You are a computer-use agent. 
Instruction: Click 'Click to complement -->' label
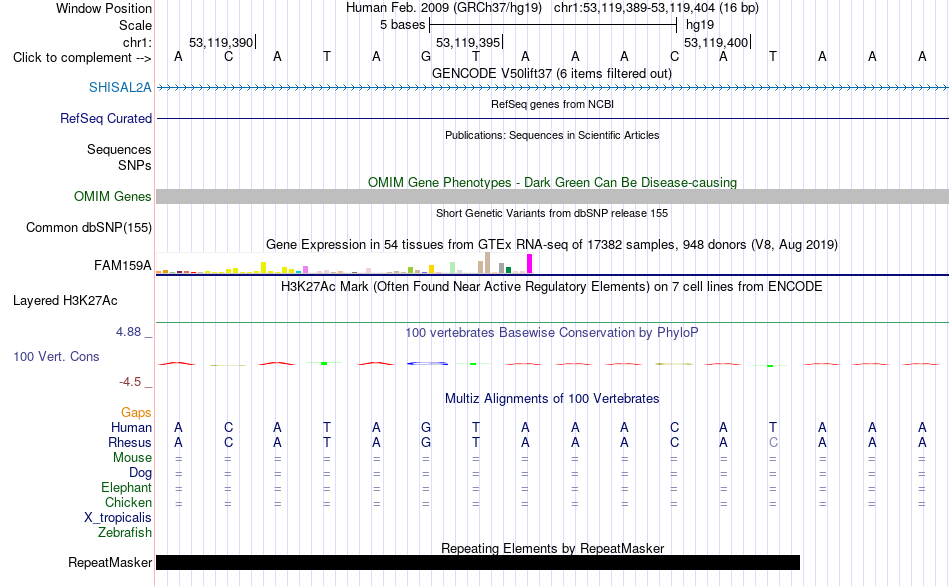point(82,58)
